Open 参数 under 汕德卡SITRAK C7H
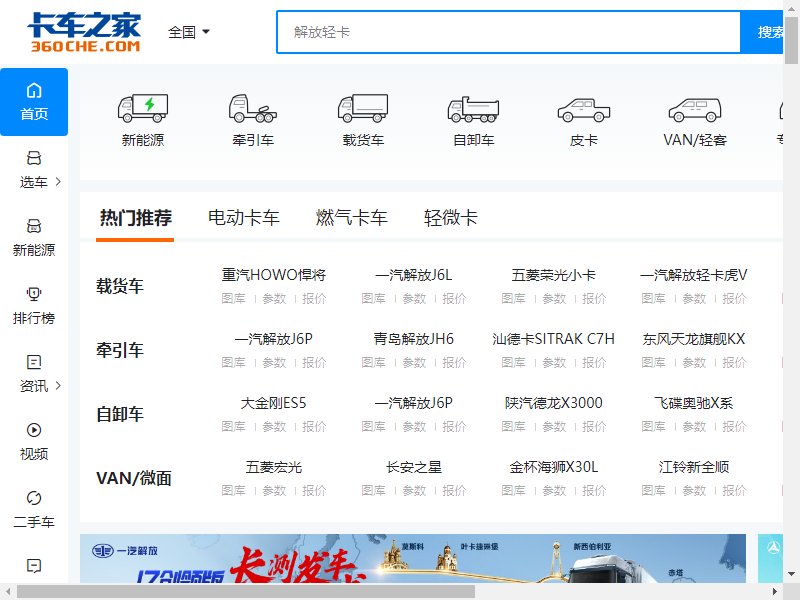Image resolution: width=800 pixels, height=600 pixels. 554,362
